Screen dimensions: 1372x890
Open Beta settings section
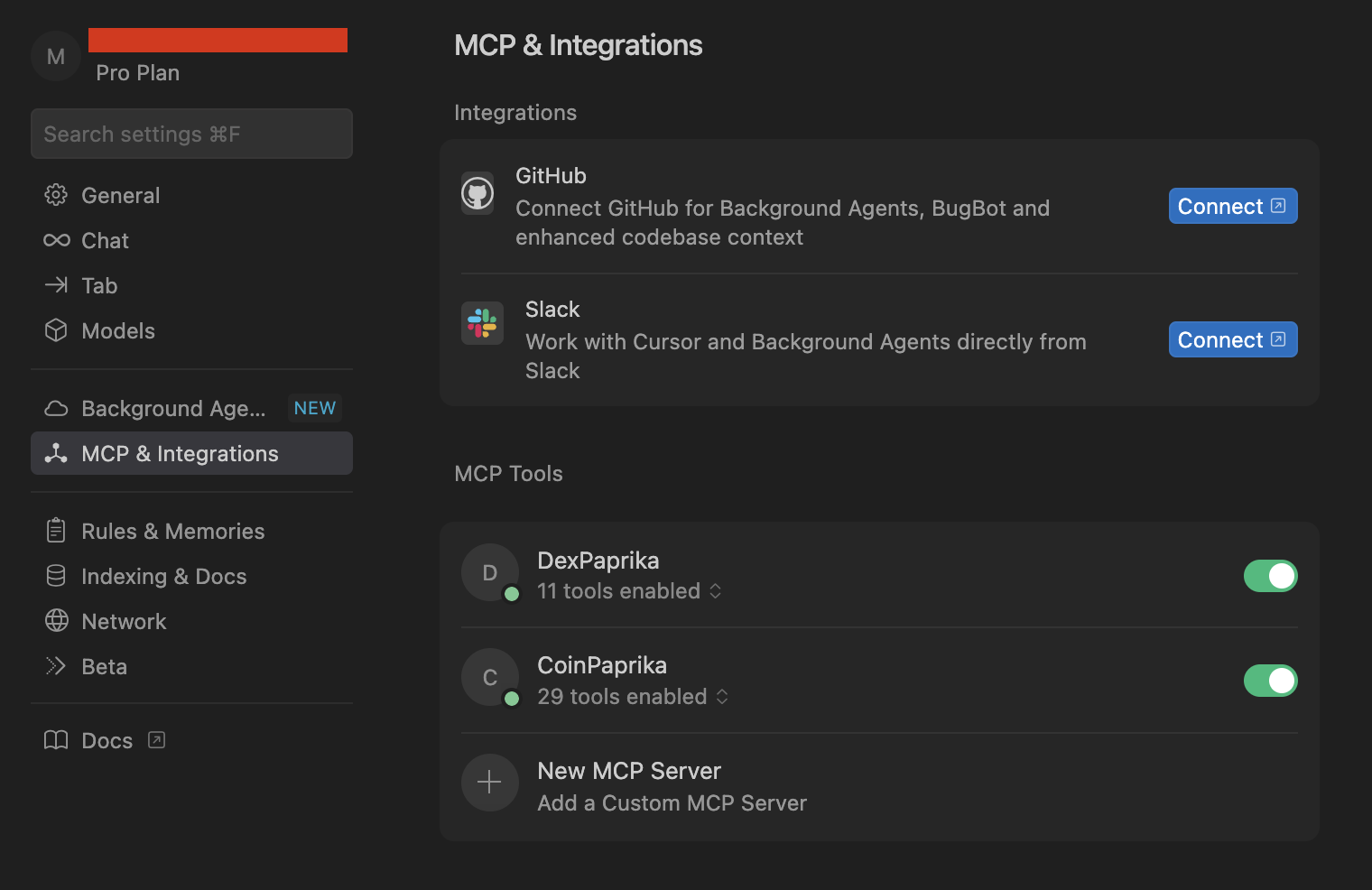point(191,666)
